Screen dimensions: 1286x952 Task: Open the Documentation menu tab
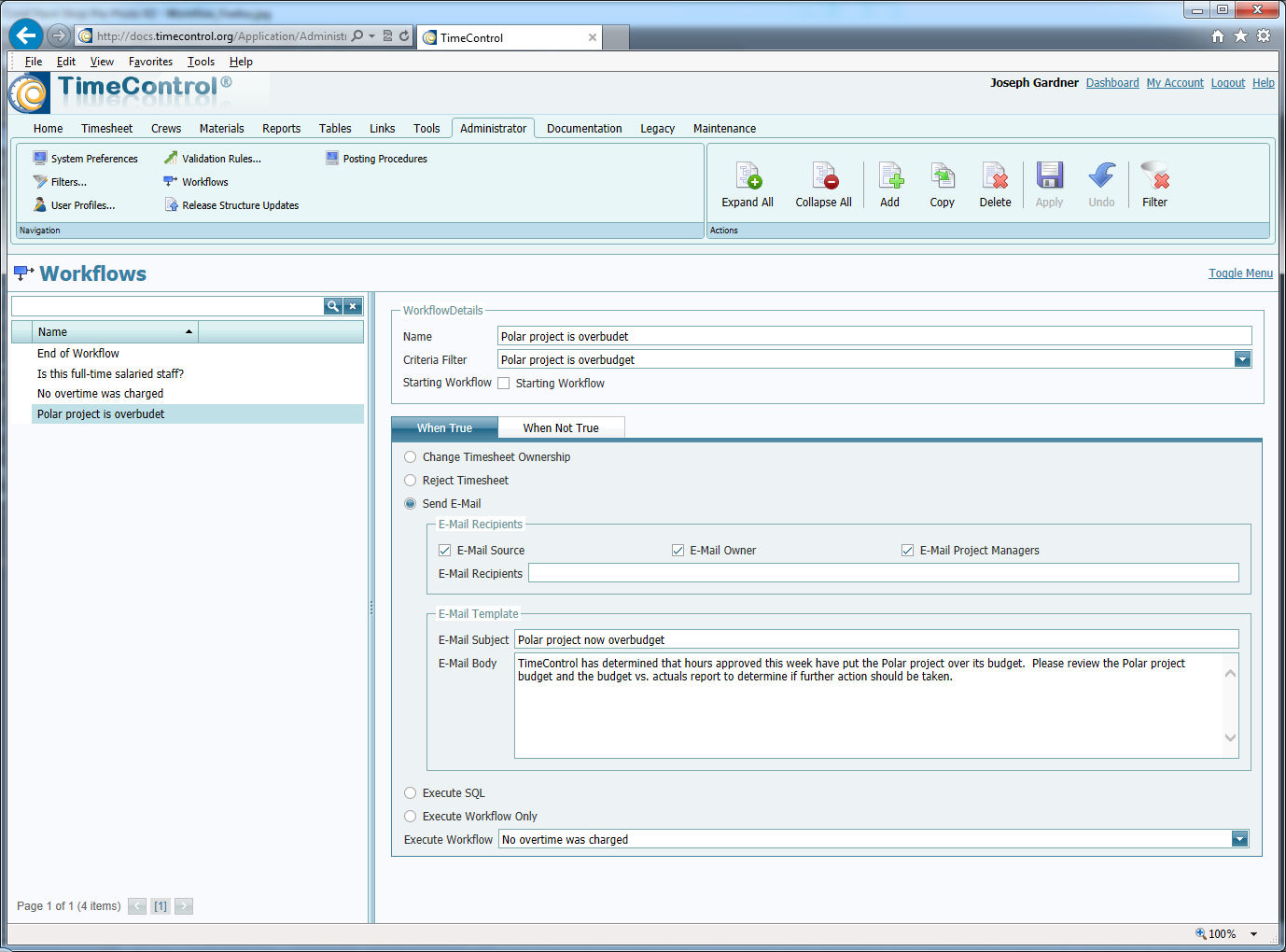pyautogui.click(x=584, y=129)
